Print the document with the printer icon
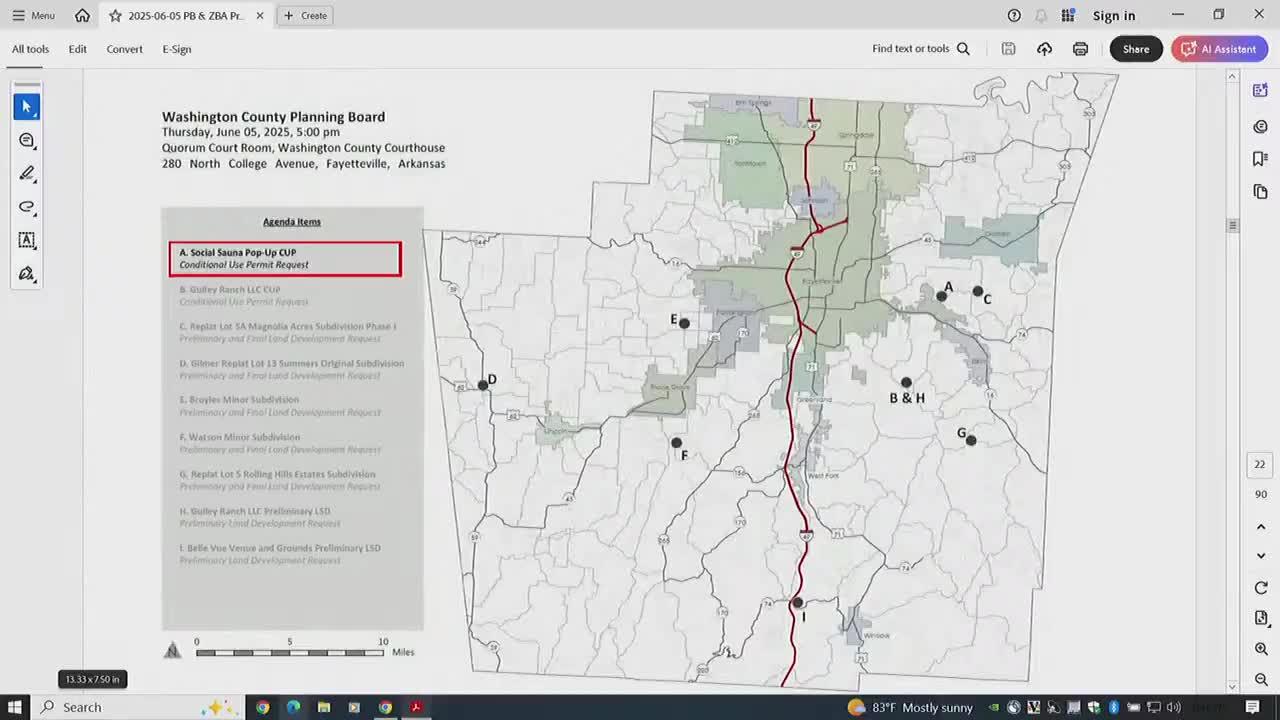The height and width of the screenshot is (720, 1280). [1080, 49]
